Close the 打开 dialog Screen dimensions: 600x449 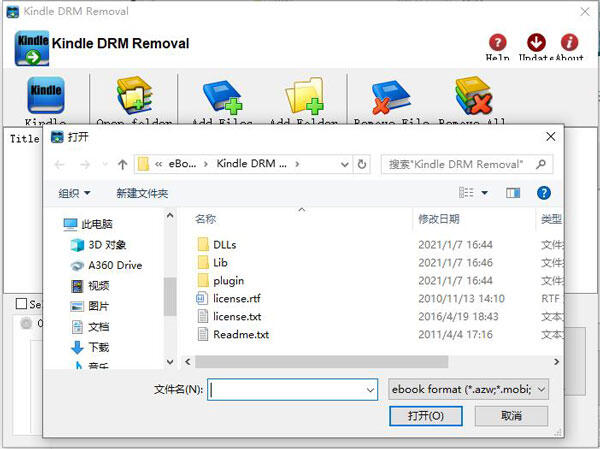point(551,137)
